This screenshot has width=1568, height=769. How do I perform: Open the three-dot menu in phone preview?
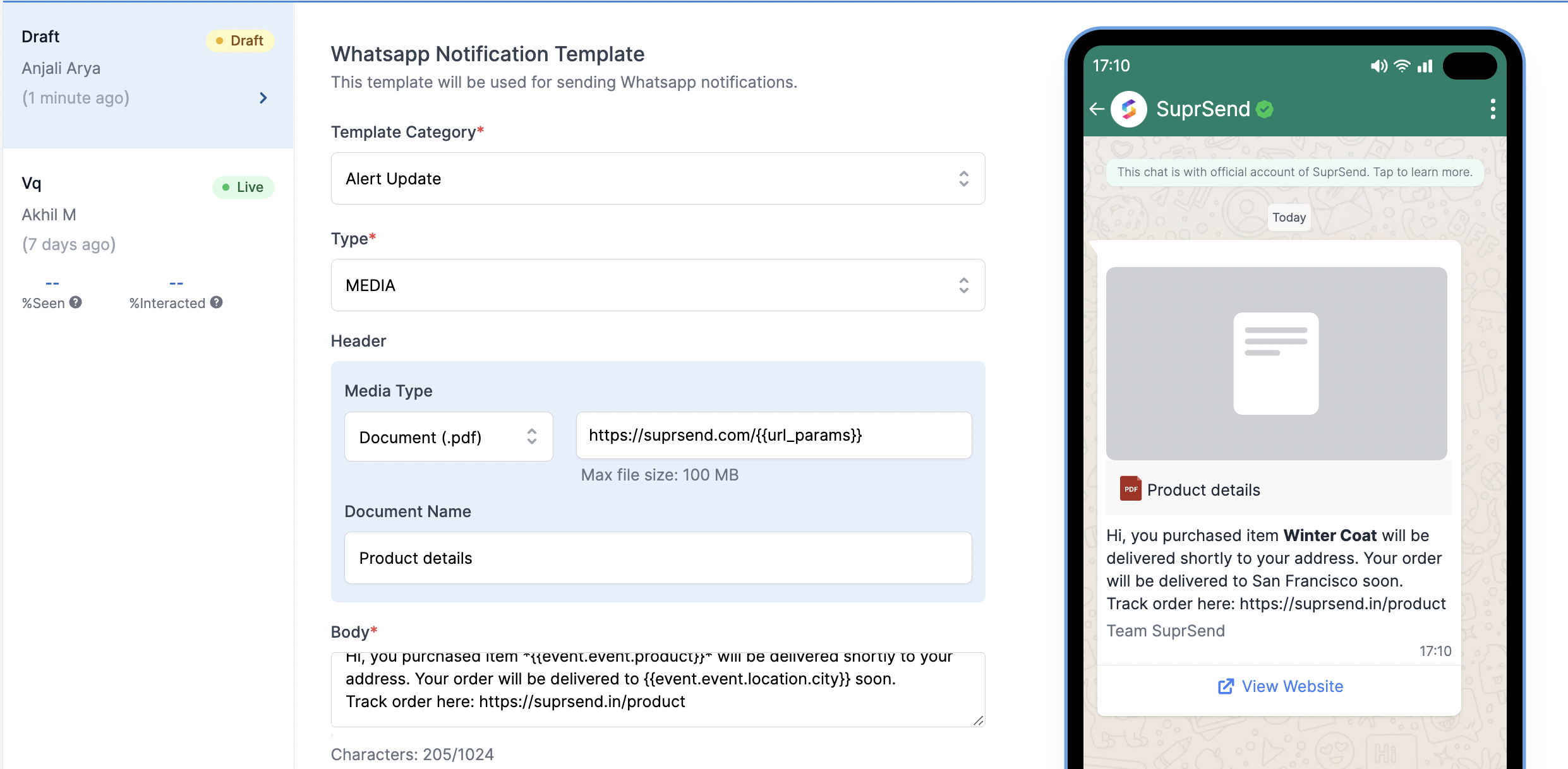pos(1493,109)
